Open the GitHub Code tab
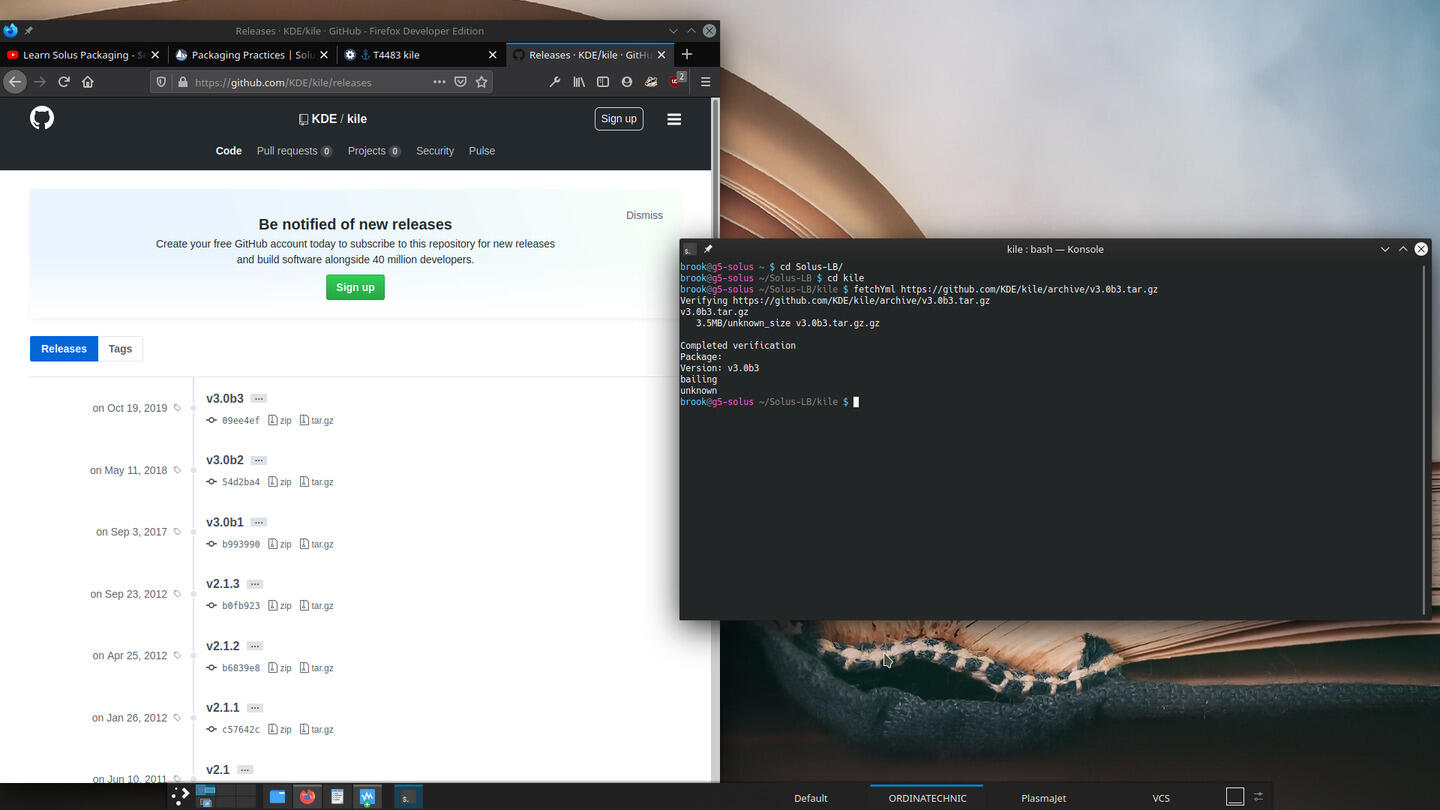1440x810 pixels. click(x=229, y=151)
